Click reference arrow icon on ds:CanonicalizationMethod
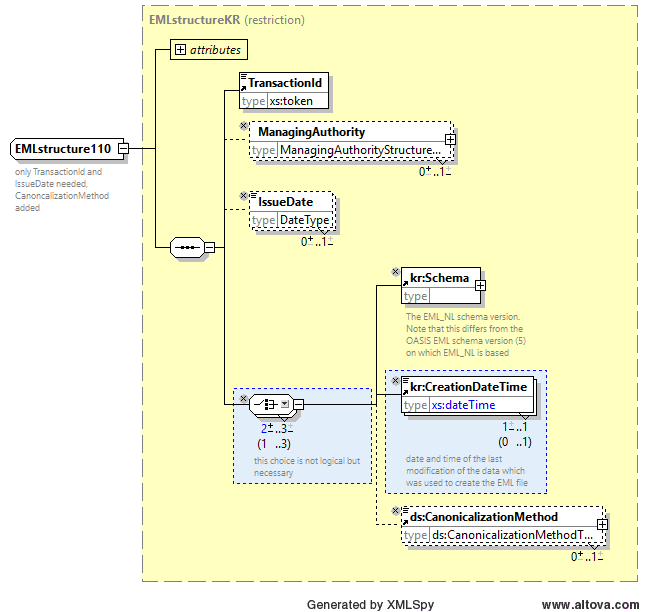Image resolution: width=648 pixels, height=612 pixels. [406, 522]
